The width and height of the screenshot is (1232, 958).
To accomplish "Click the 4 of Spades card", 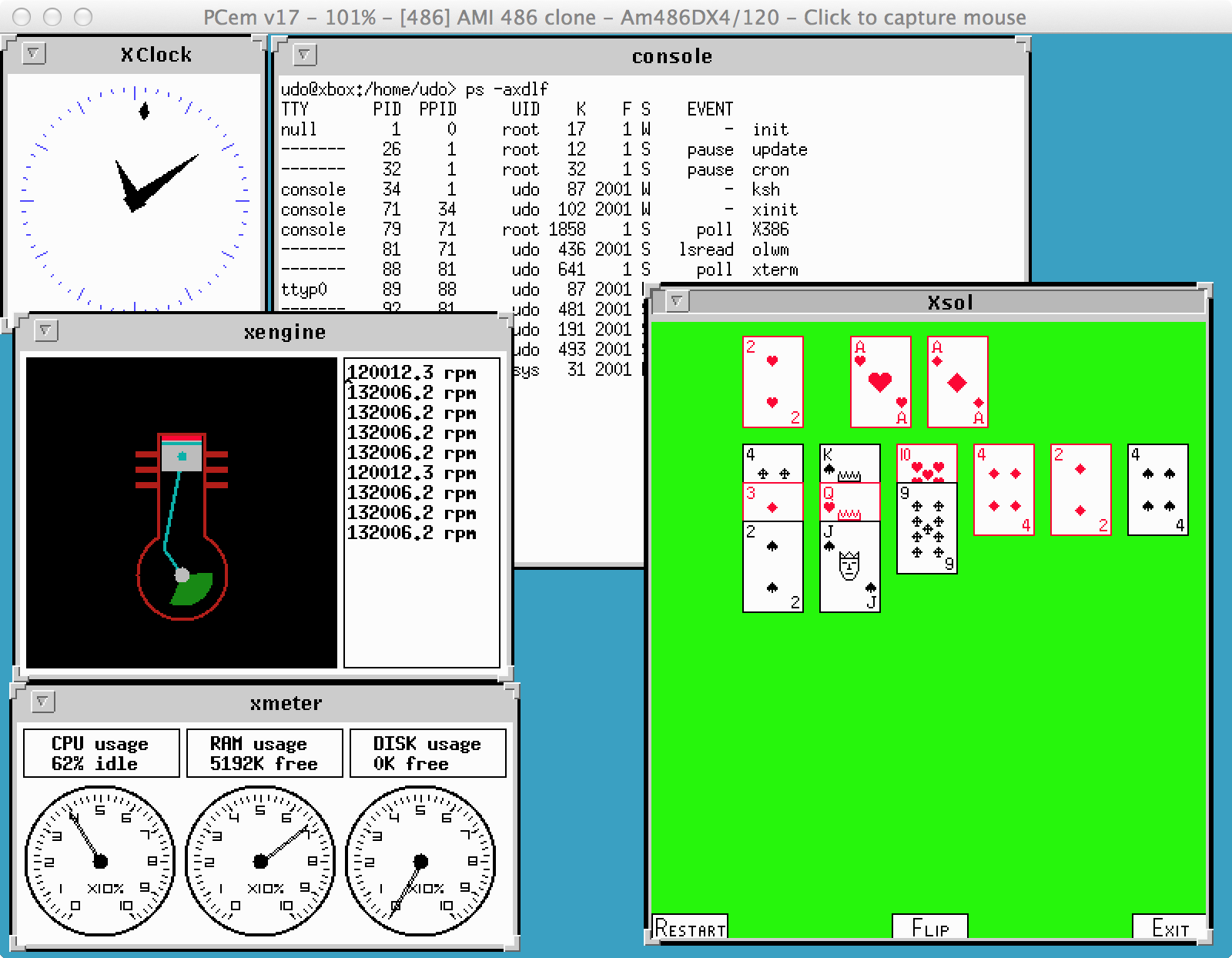I will (x=1157, y=490).
